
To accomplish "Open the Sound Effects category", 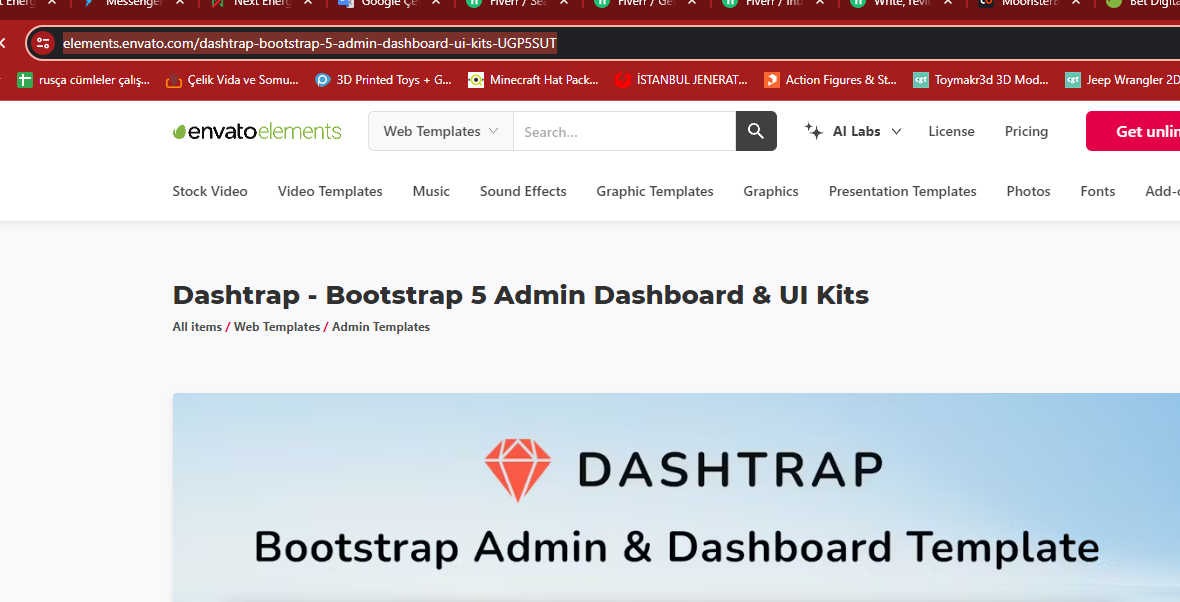I will coord(523,191).
